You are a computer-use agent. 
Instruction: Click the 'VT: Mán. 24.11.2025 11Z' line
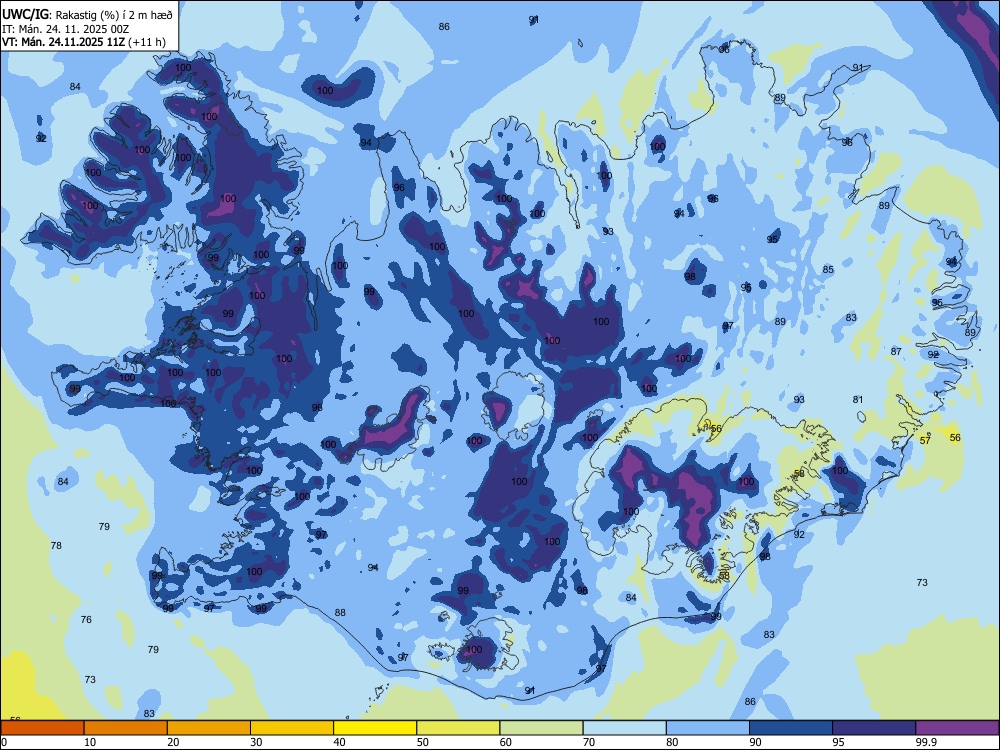64,42
